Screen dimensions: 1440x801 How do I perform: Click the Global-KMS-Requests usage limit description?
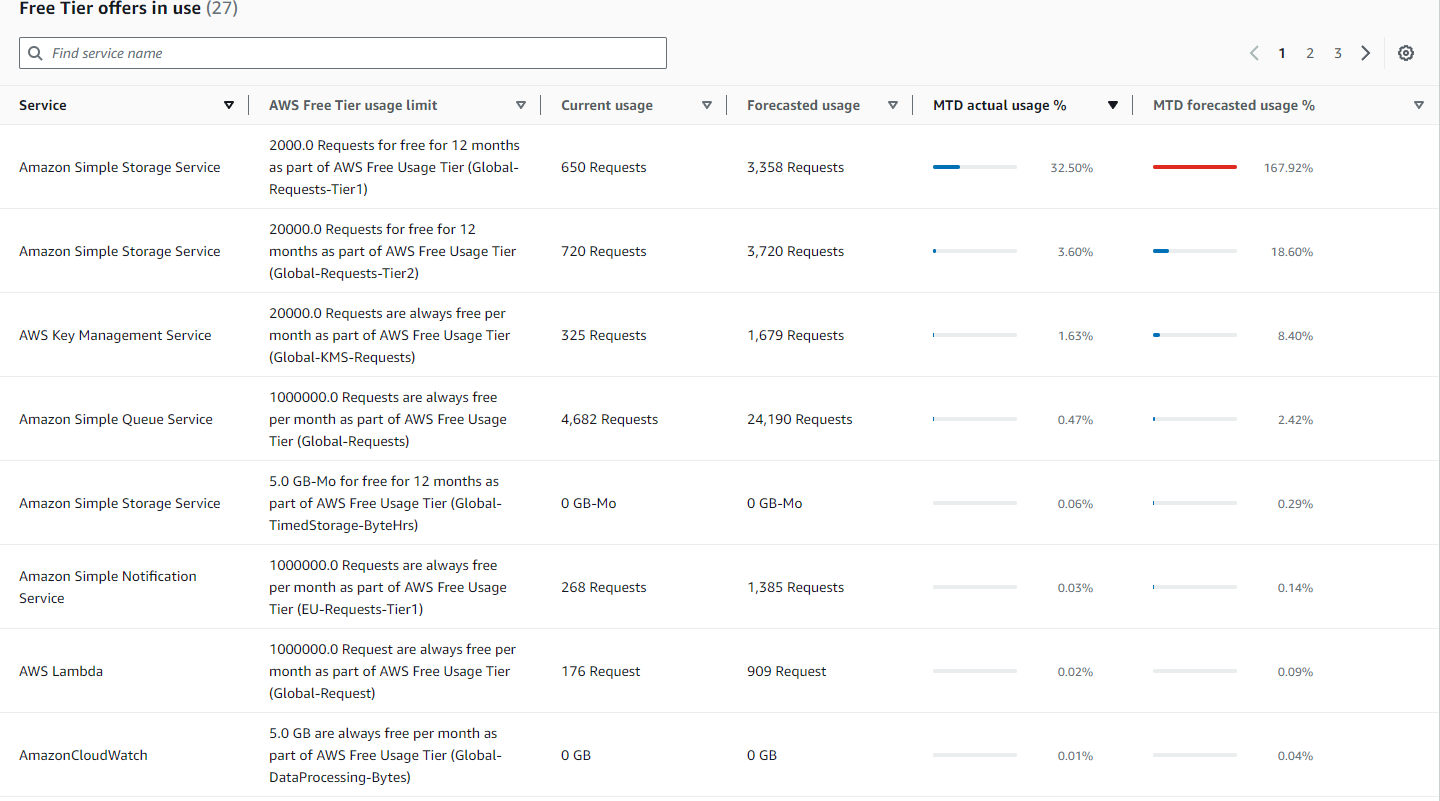tap(390, 335)
